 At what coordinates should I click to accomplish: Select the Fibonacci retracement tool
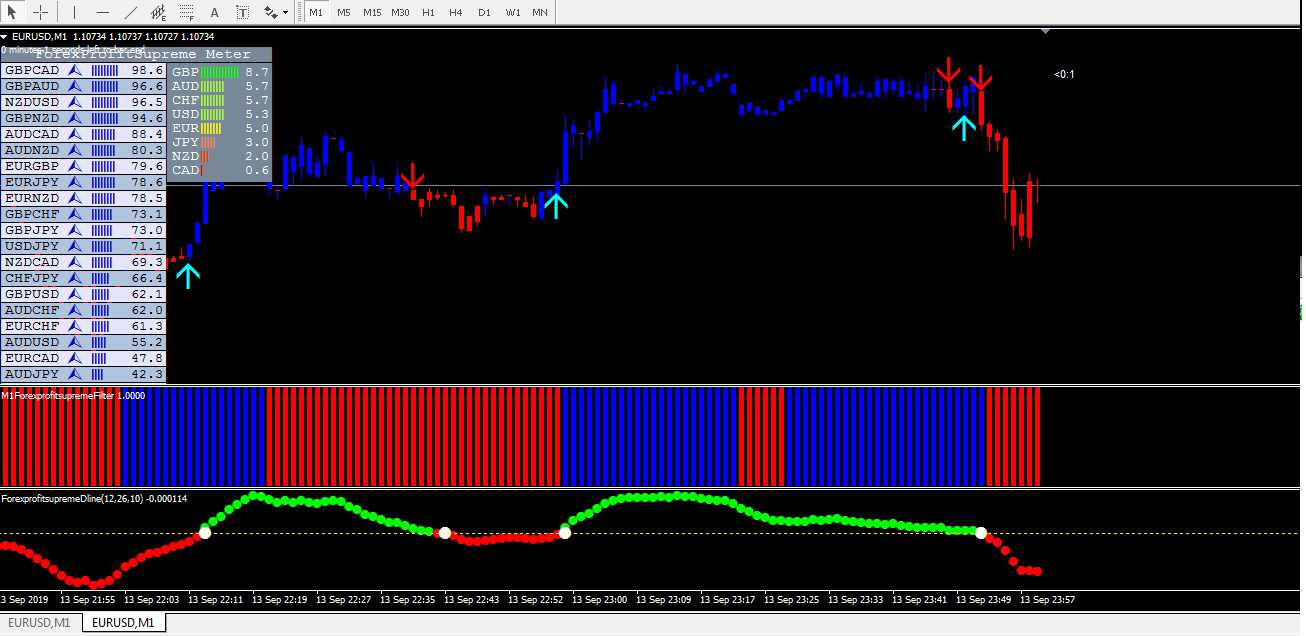185,12
